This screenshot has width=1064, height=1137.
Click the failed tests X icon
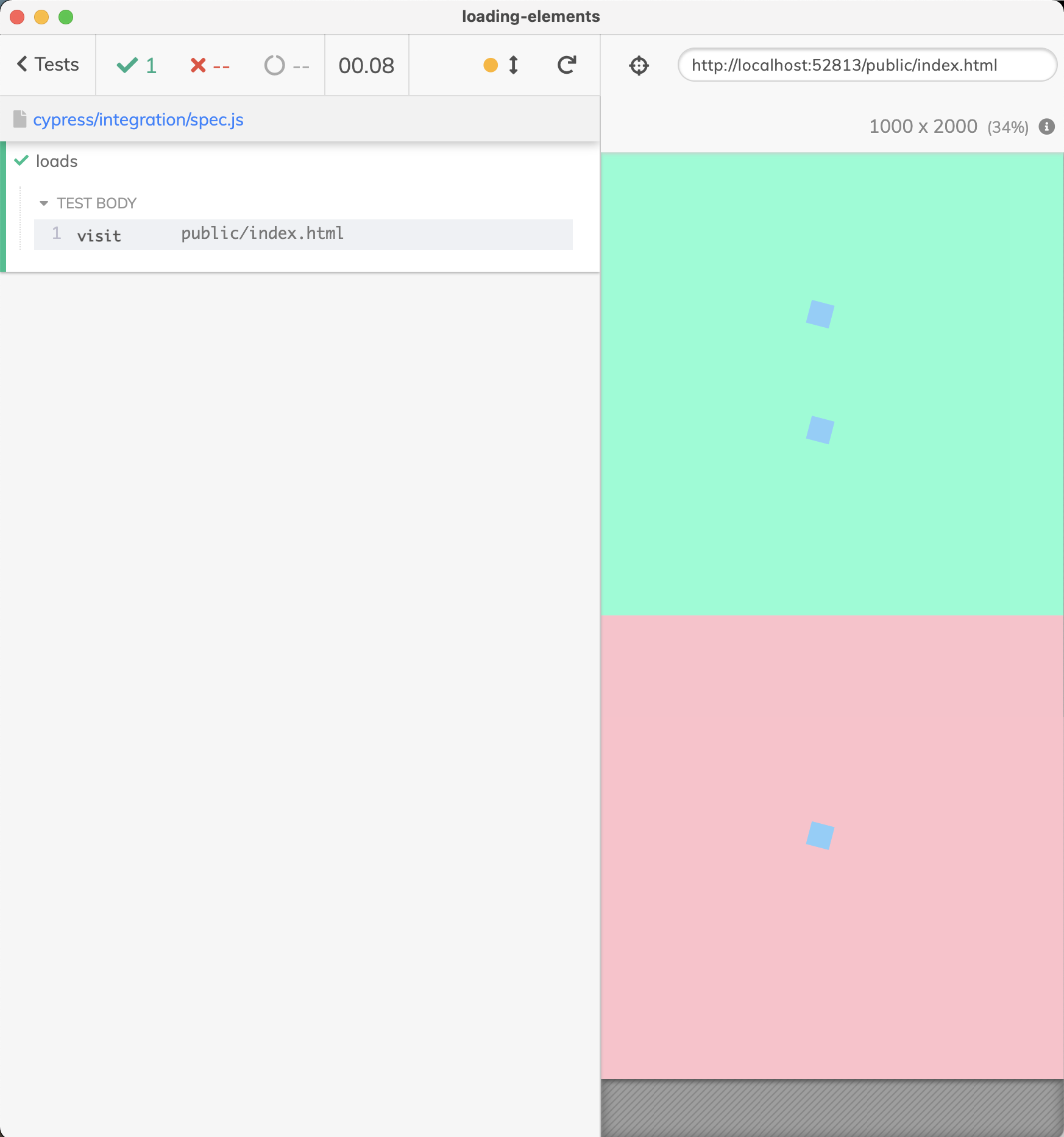[197, 65]
